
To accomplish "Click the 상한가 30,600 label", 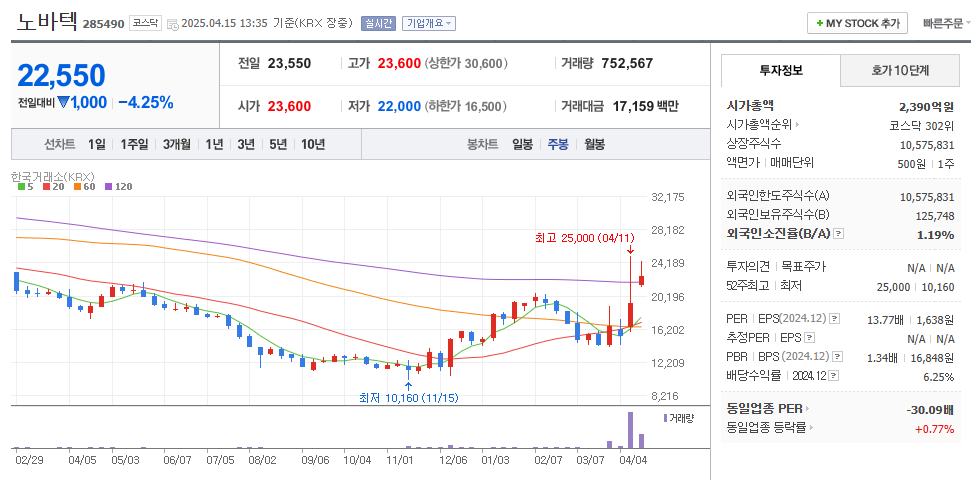I will click(466, 63).
